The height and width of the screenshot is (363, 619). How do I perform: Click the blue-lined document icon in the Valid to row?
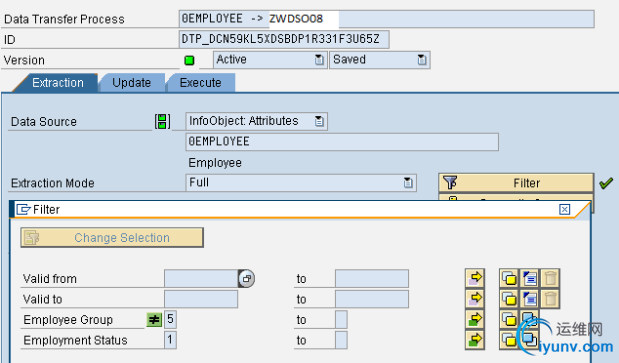coord(530,299)
